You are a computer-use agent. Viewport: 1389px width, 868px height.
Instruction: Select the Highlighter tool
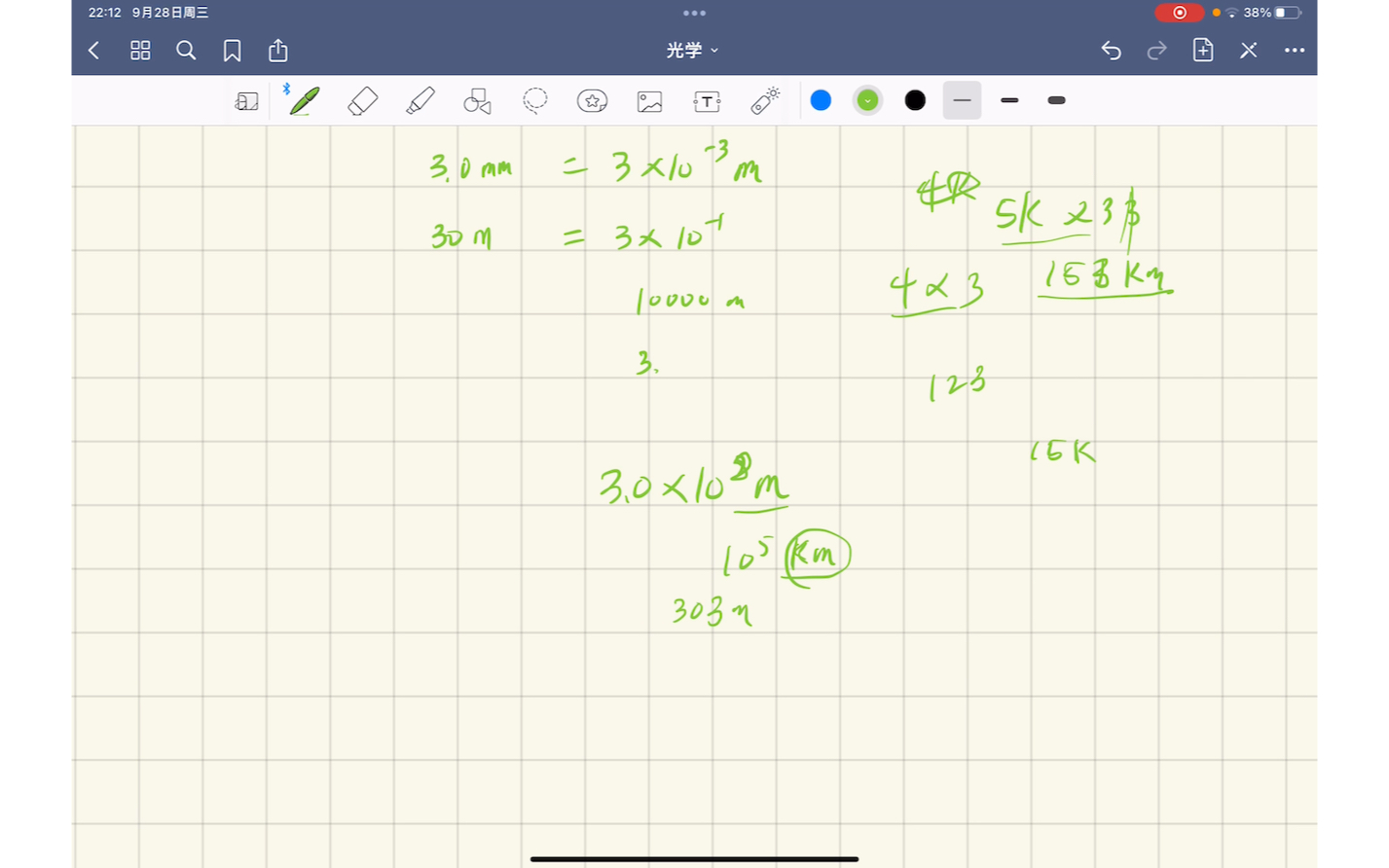420,100
